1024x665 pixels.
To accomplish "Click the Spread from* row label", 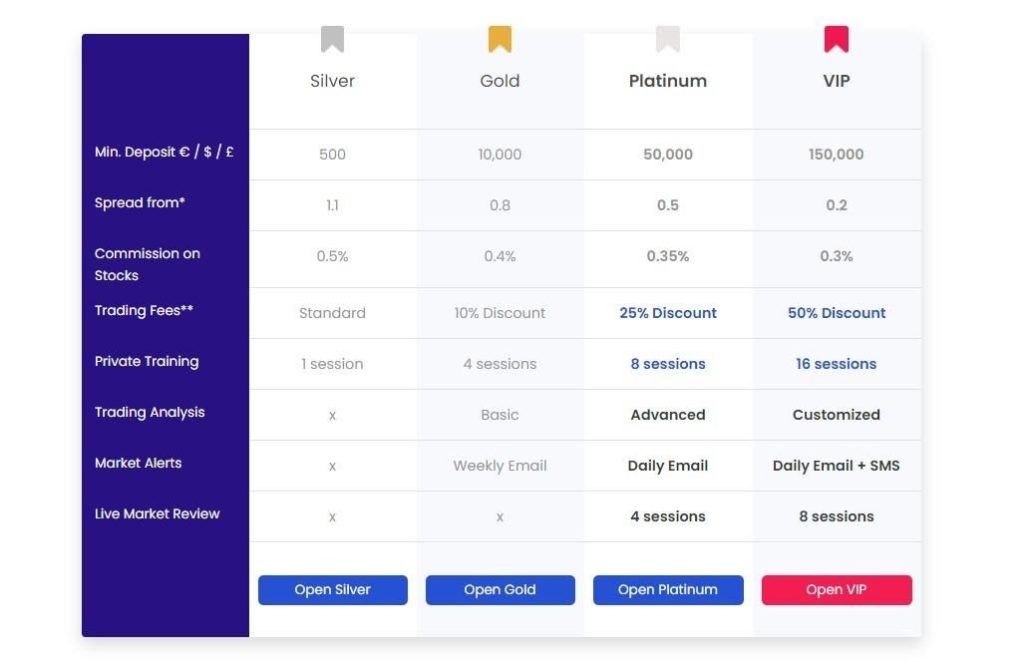I will pyautogui.click(x=140, y=203).
